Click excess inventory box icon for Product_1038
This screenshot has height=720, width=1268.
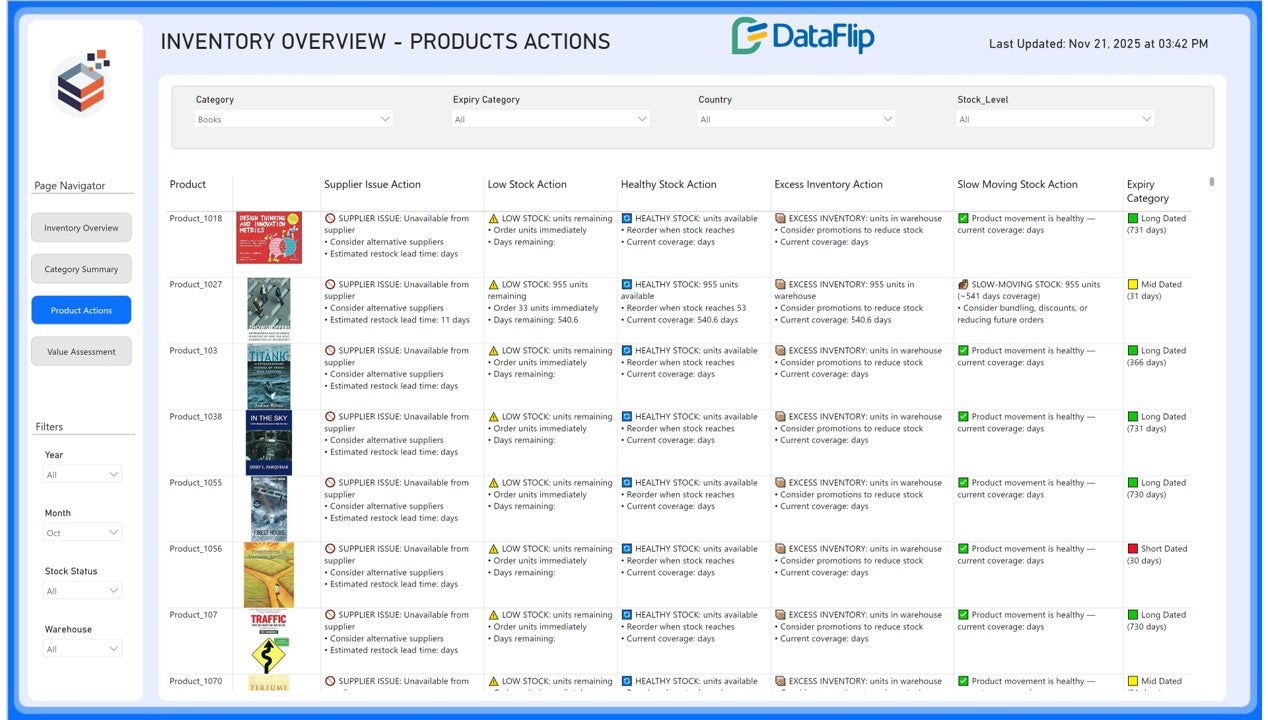point(780,417)
